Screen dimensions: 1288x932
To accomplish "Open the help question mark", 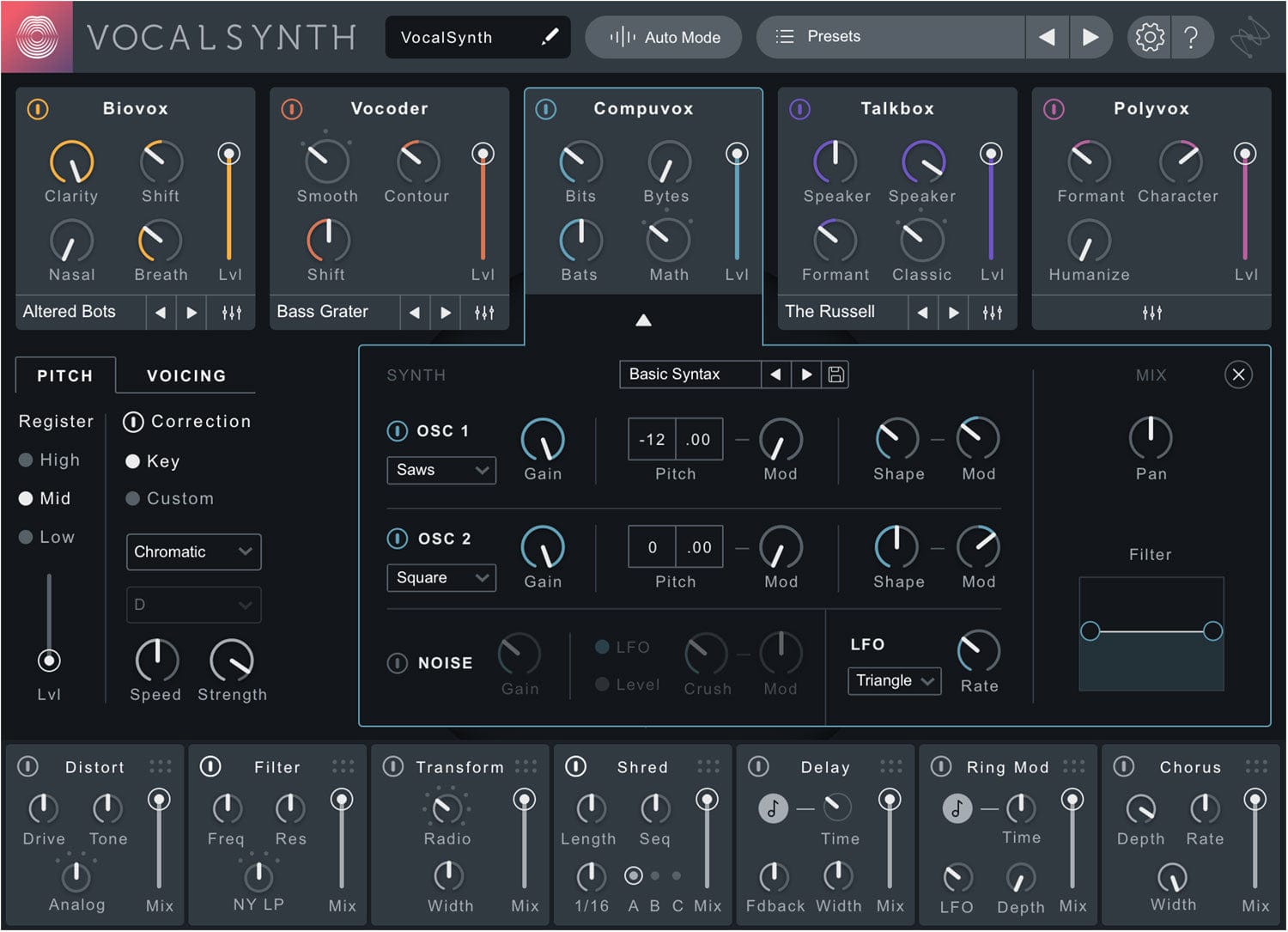I will tap(1191, 37).
